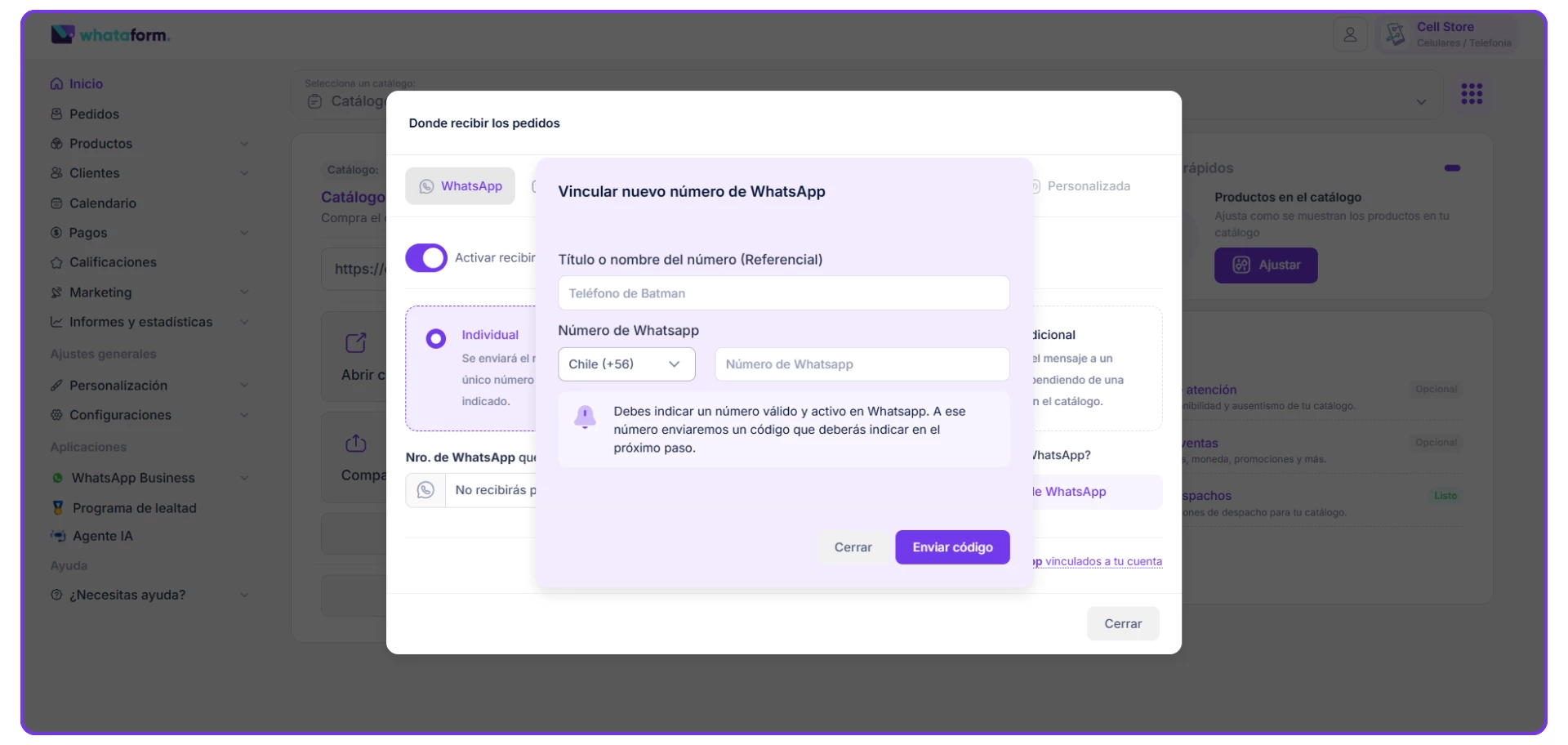Focus the Teléfono de Batman title field
This screenshot has width=1568, height=745.
pos(783,293)
